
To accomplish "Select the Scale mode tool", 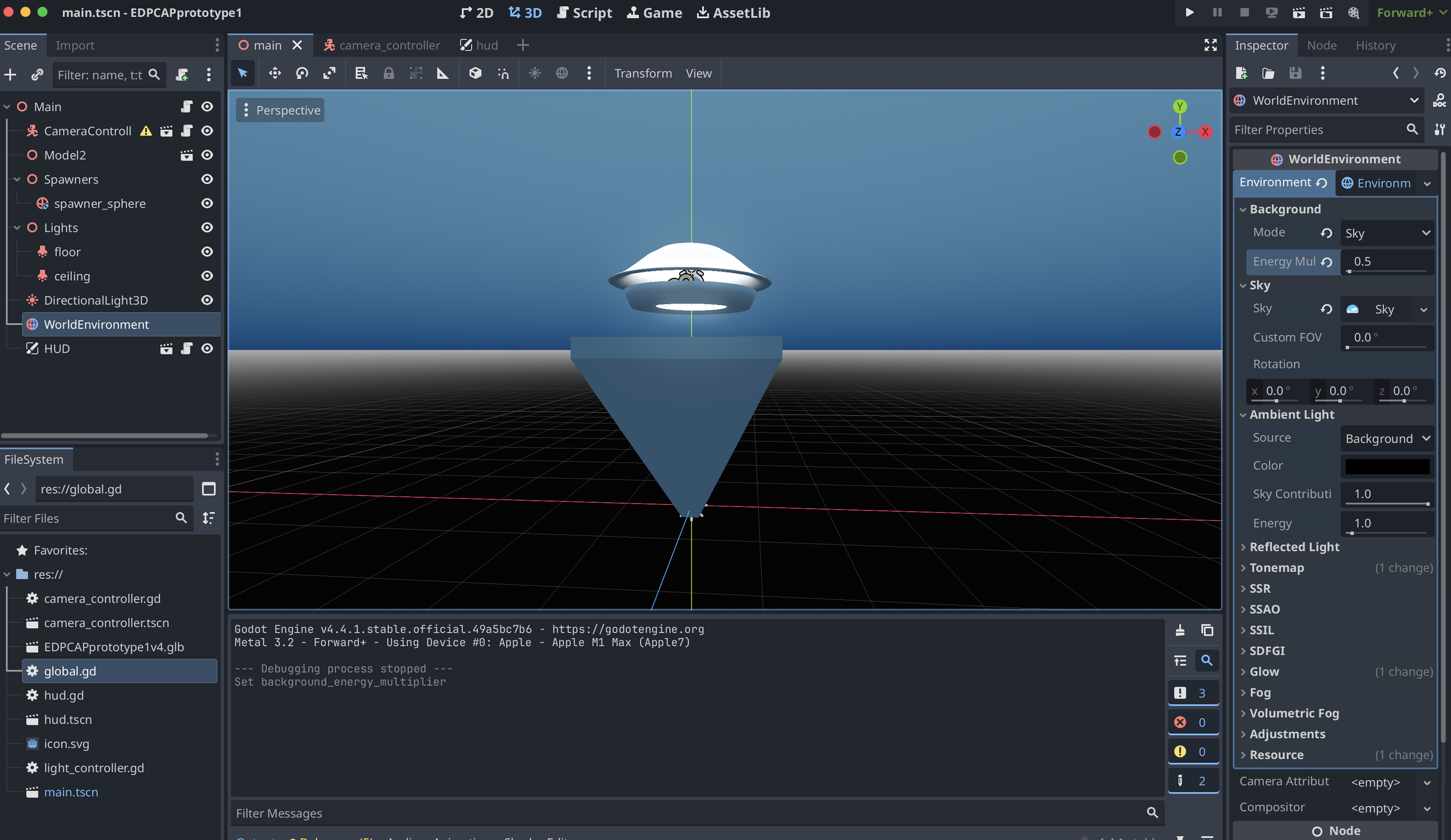I will click(329, 73).
